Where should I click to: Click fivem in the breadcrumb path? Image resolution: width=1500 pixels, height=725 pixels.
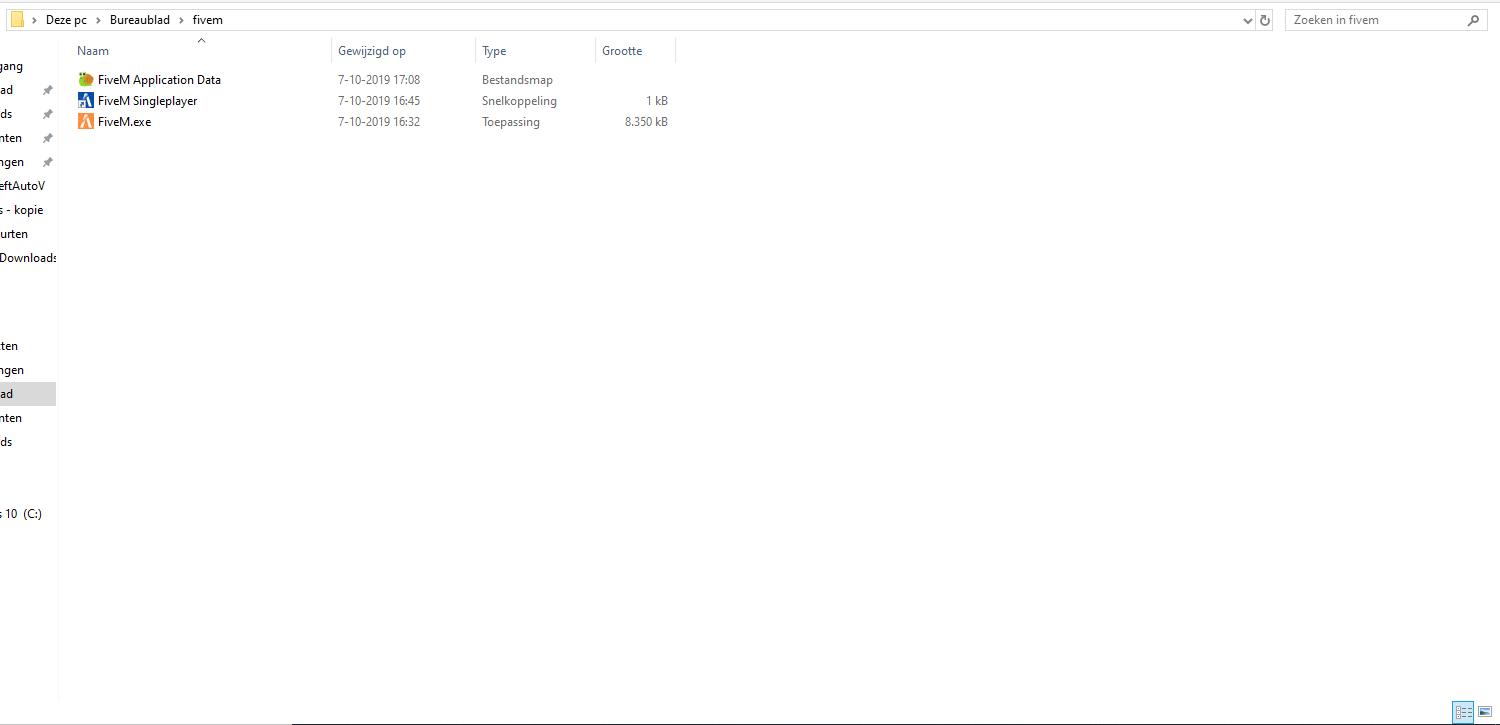[207, 20]
